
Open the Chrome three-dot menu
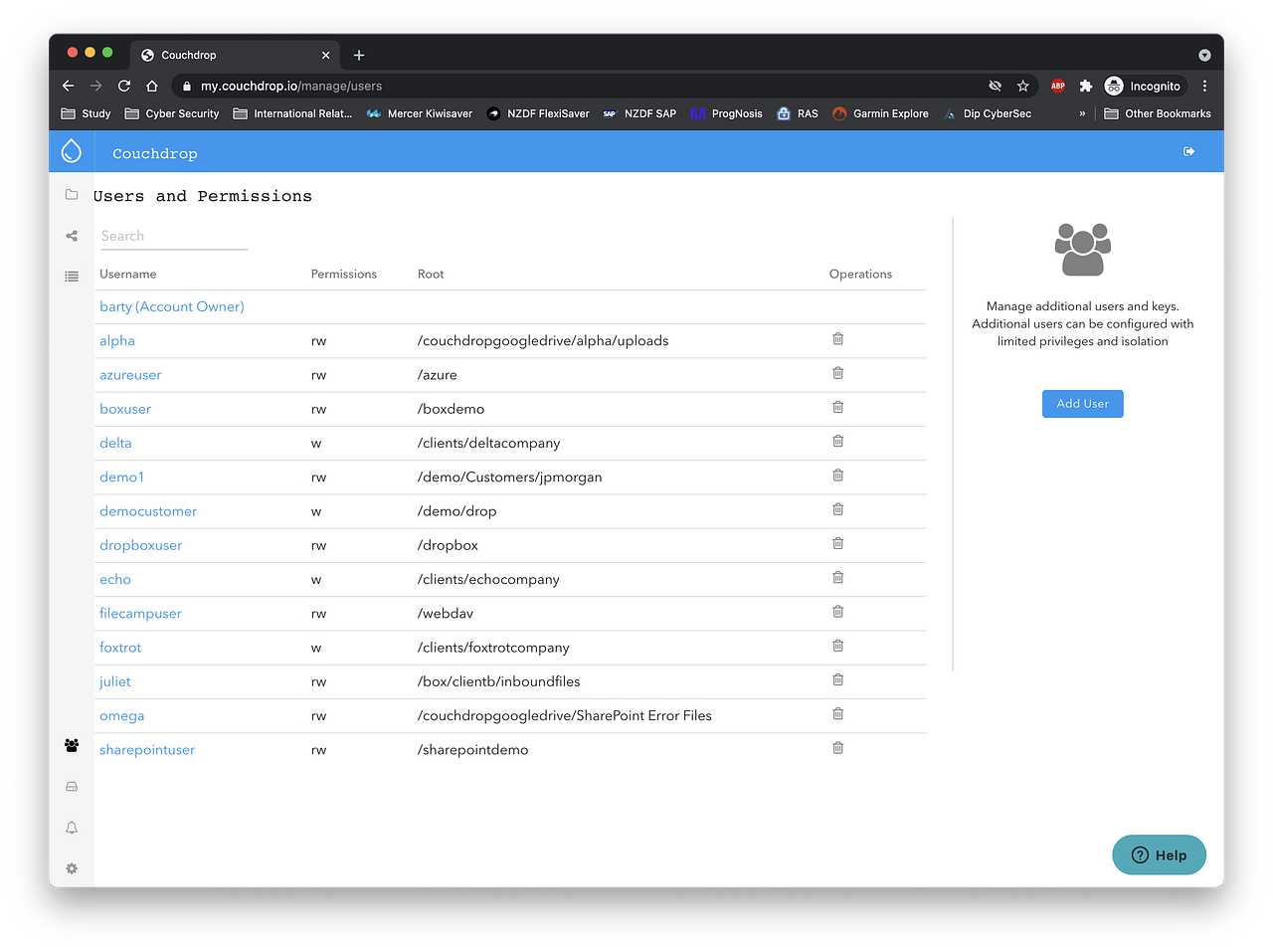coord(1204,86)
